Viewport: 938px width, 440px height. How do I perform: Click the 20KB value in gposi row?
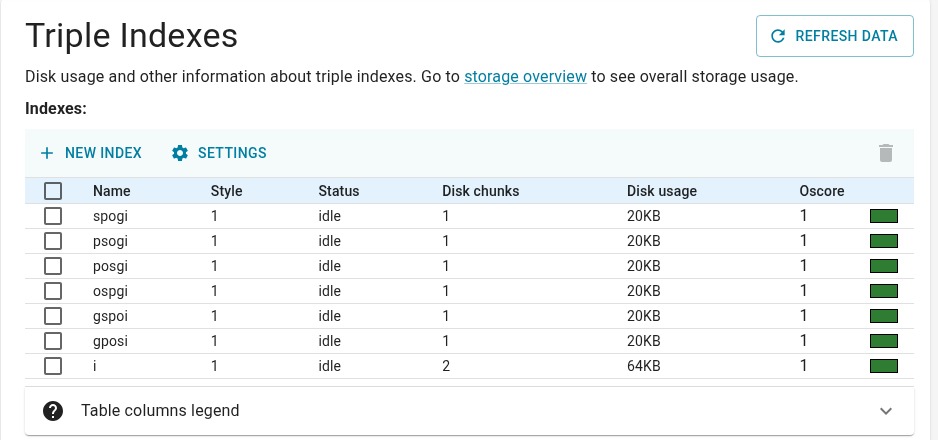click(x=644, y=341)
